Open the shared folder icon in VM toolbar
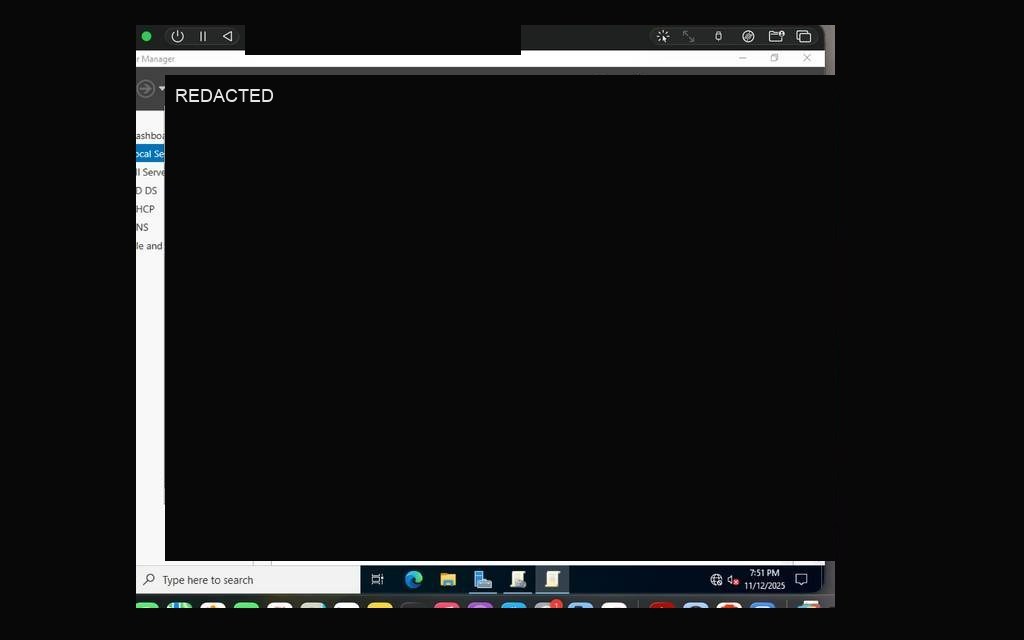Screen dimensions: 1024x640 (x=776, y=37)
